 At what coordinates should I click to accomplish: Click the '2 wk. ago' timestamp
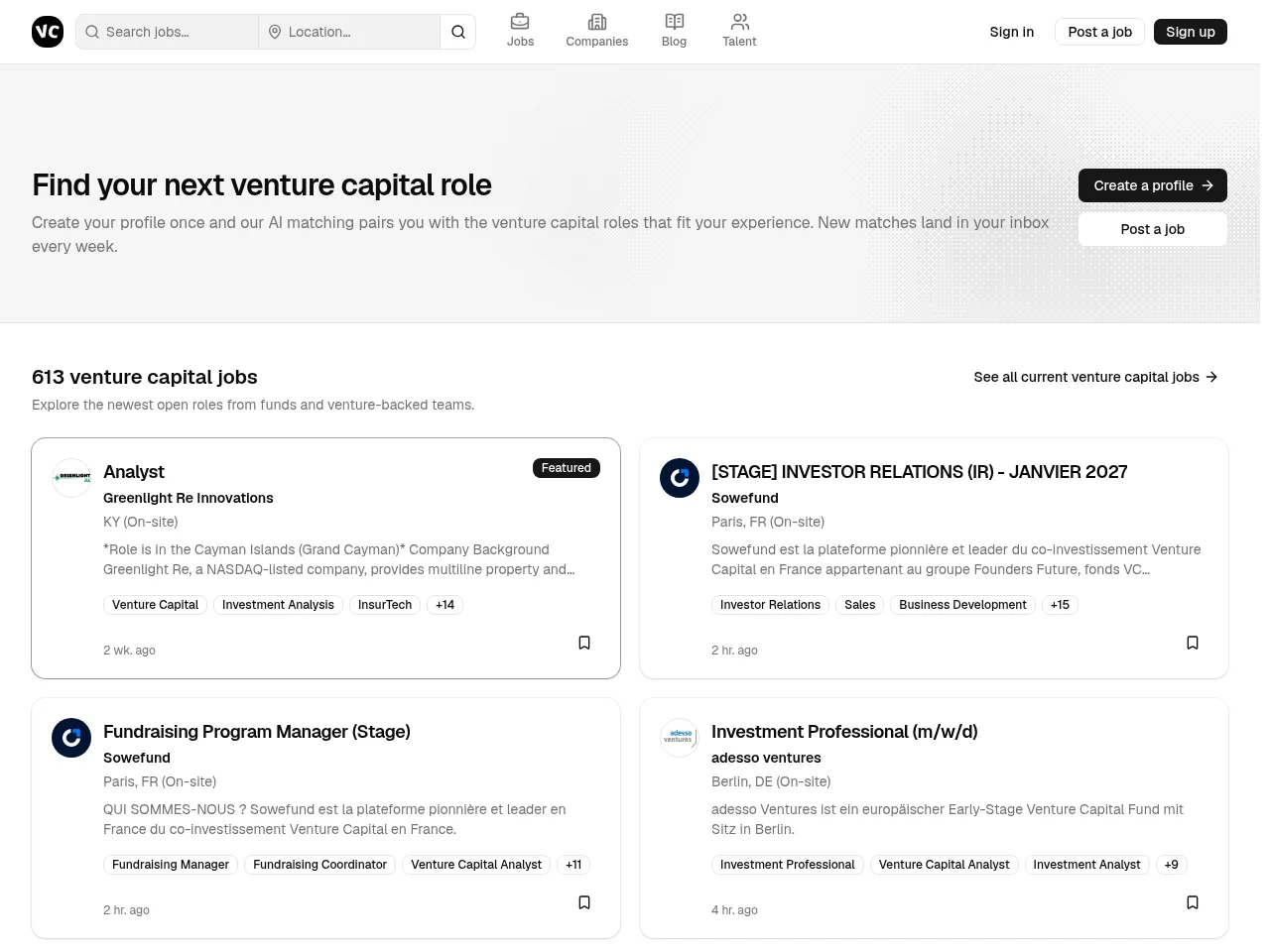(x=129, y=651)
